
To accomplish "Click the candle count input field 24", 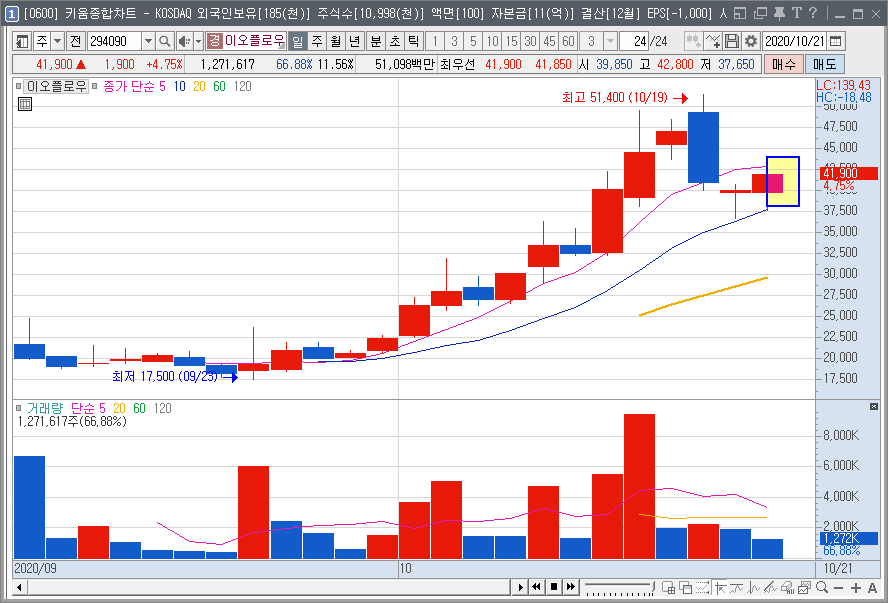I will [x=635, y=41].
